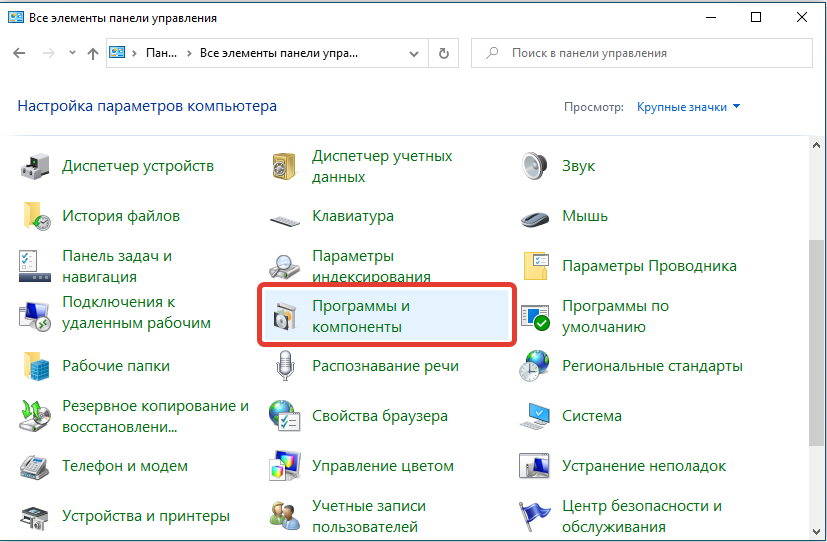Click the Система computer icon
Viewport: 827px width, 542px height.
point(535,416)
